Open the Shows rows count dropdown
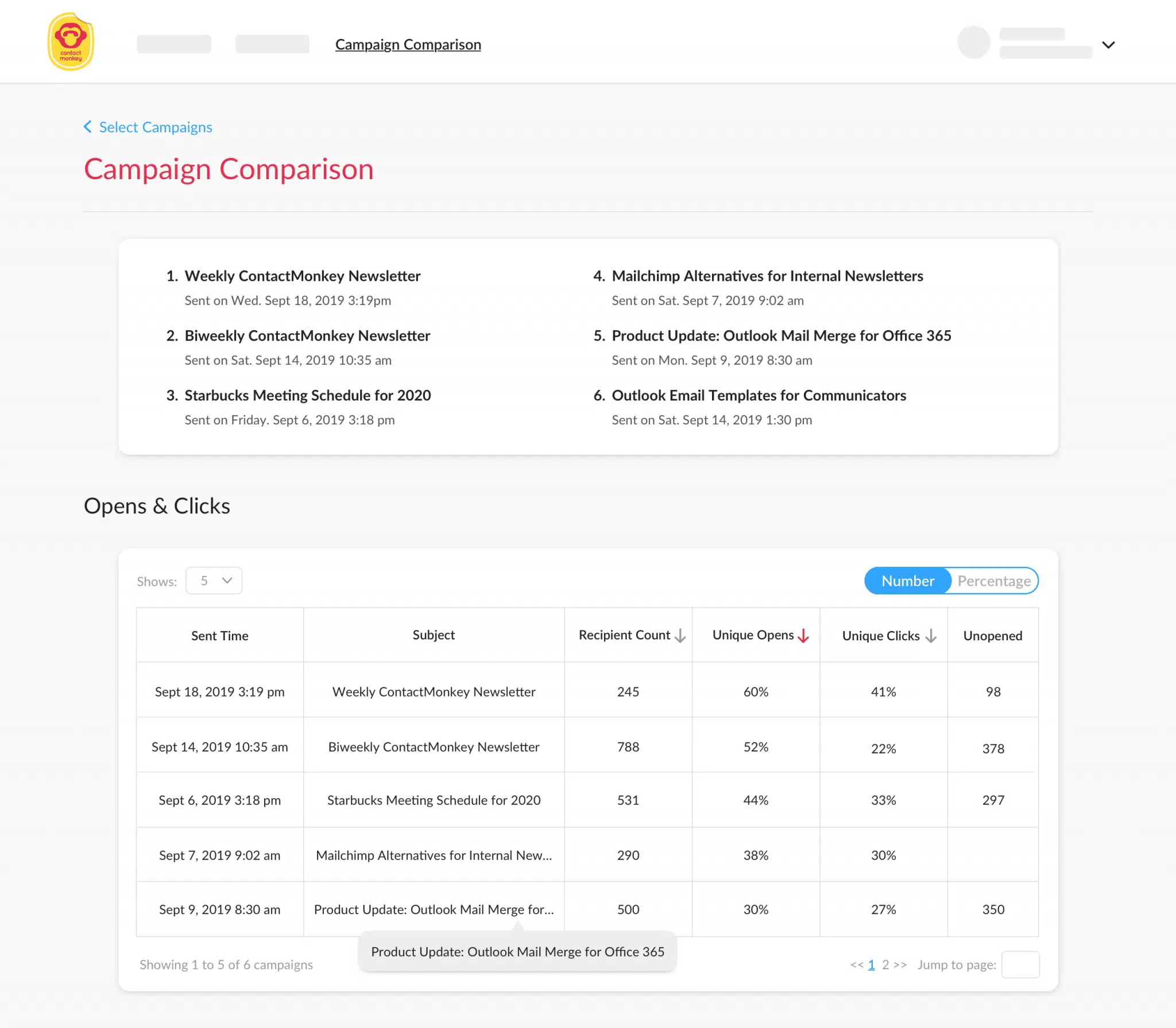Viewport: 1176px width, 1028px height. click(x=214, y=581)
